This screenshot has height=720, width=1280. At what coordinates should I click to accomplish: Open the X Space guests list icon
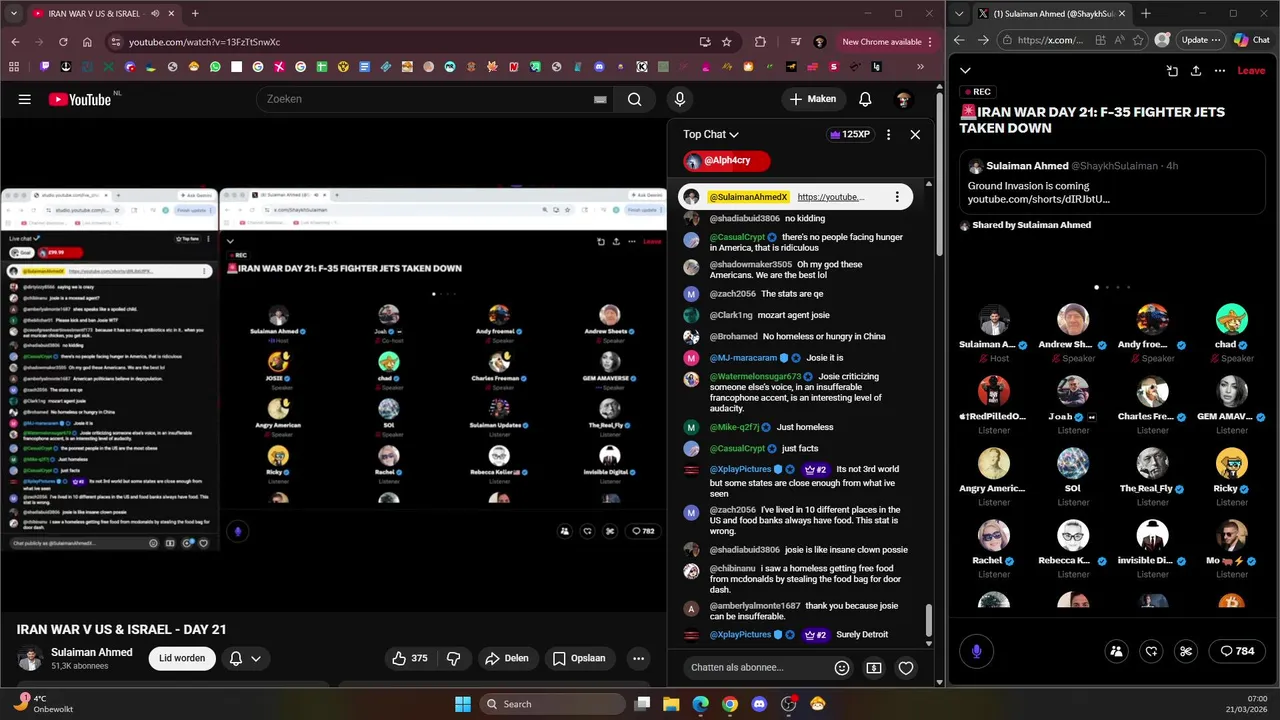[x=1116, y=651]
